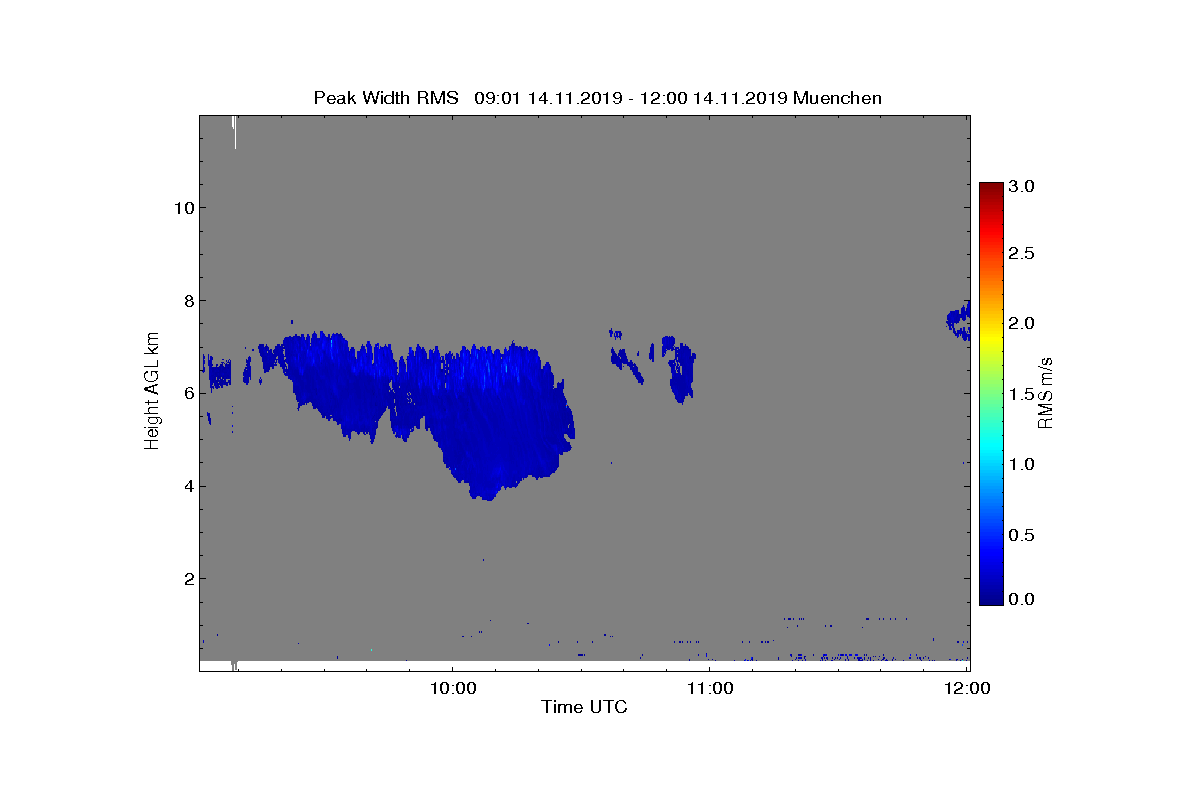1200x800 pixels.
Task: Click the colorbar value 1.0
Action: pos(1021,464)
